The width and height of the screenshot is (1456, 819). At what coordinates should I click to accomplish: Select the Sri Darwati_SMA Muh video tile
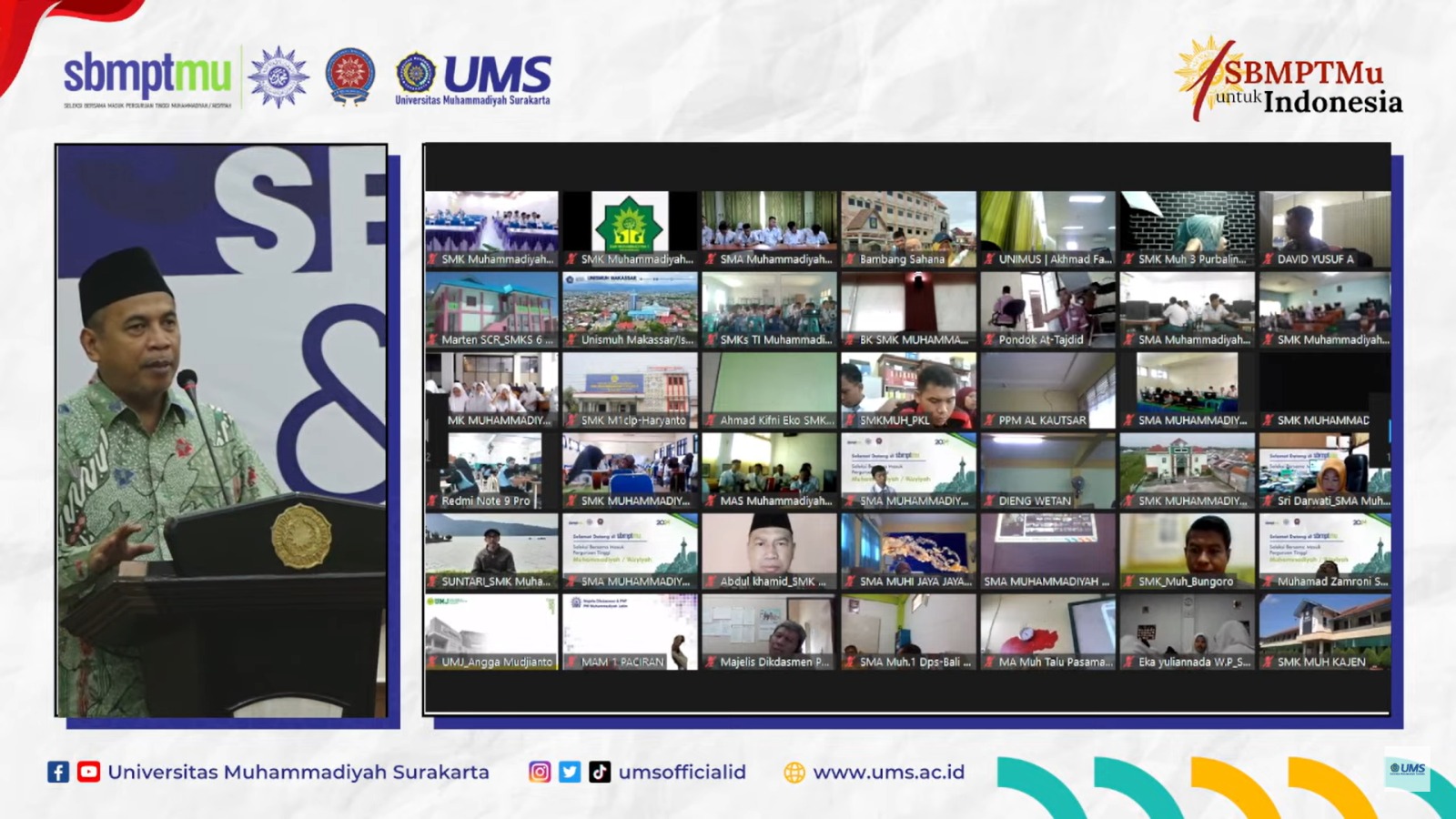point(1325,470)
